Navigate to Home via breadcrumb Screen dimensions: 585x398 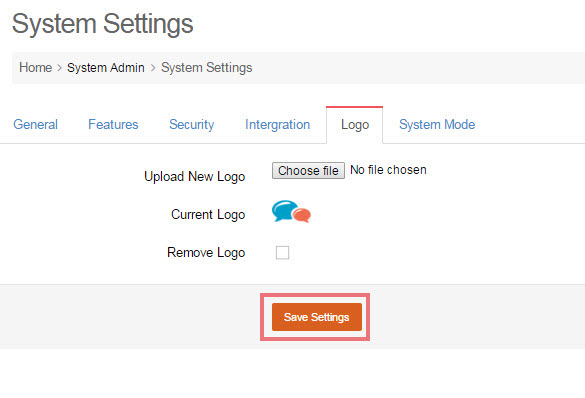point(35,68)
